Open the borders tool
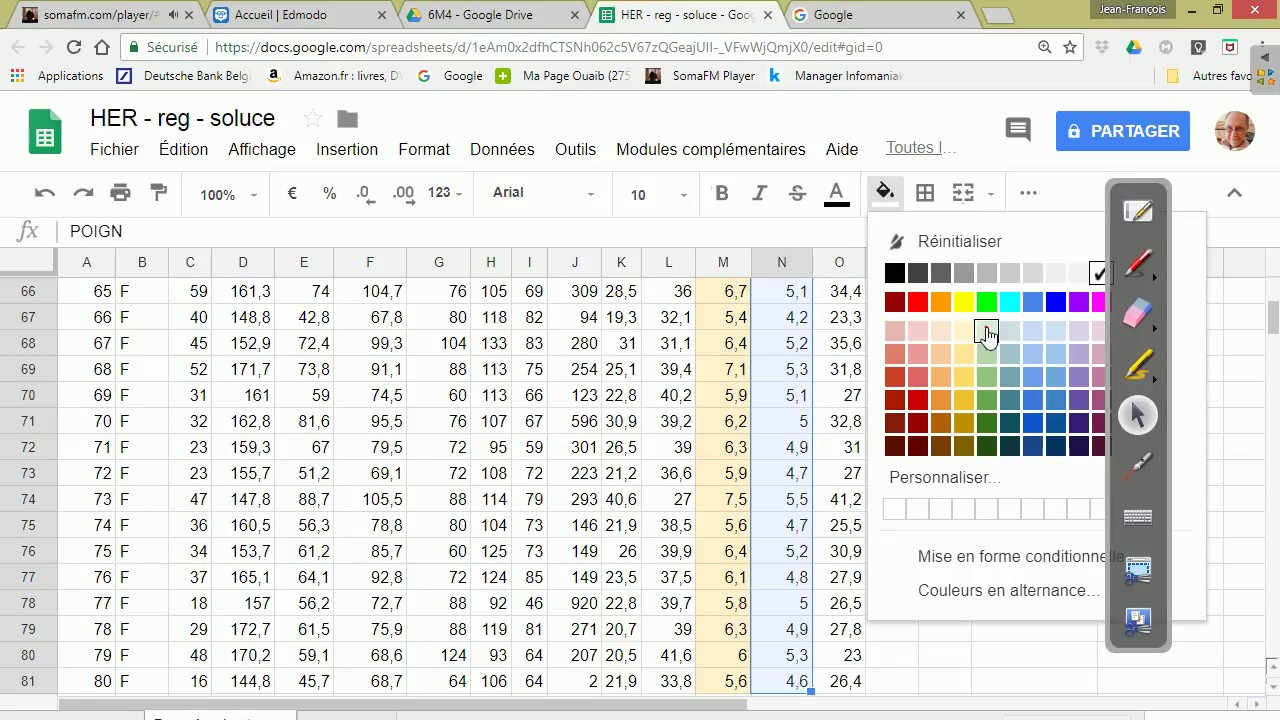The image size is (1280, 720). pos(925,194)
